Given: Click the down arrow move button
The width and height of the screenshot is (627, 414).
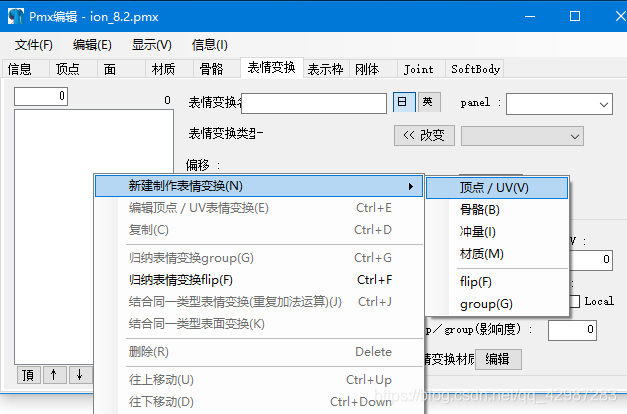Looking at the screenshot, I should (80, 376).
